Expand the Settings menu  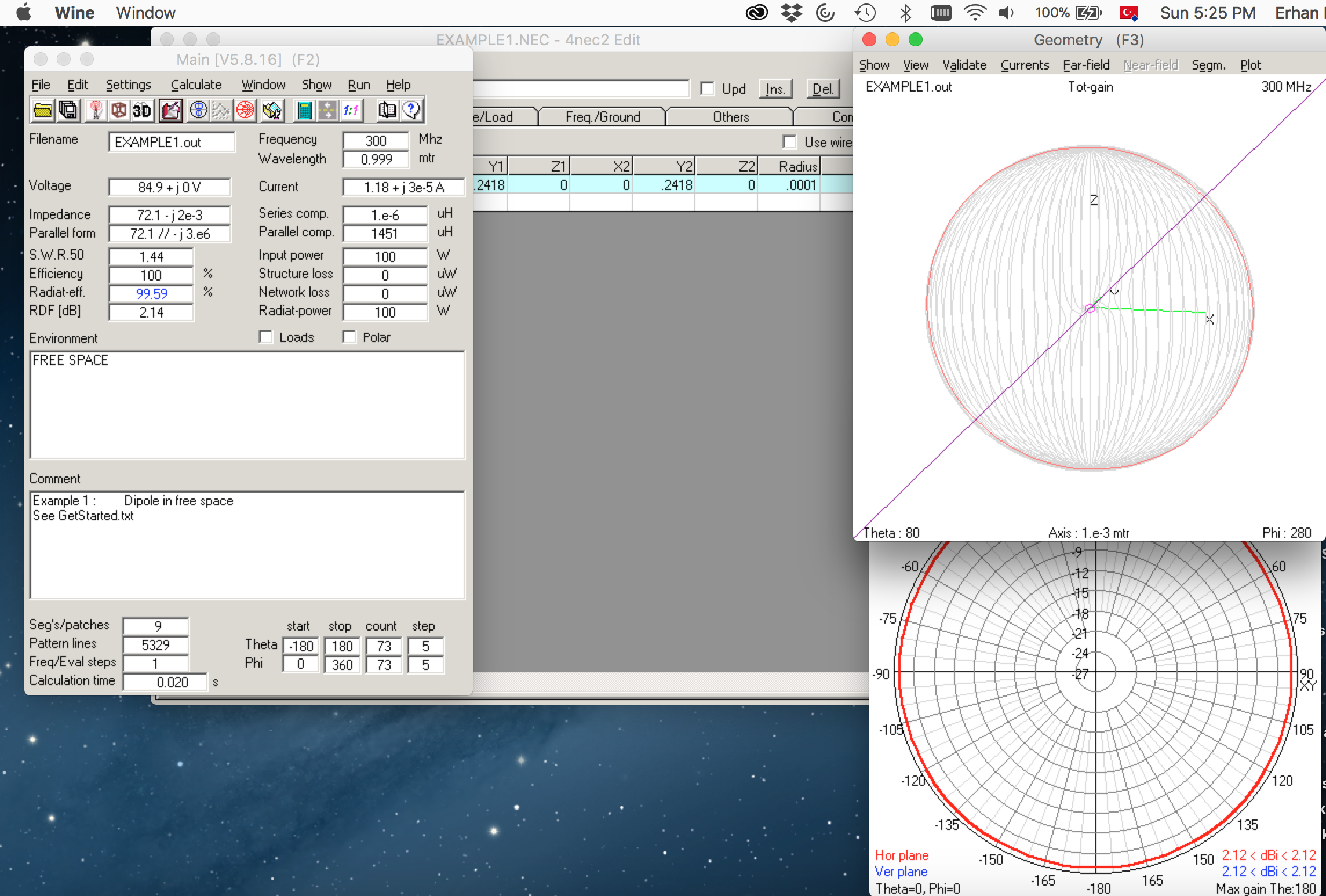[x=128, y=85]
